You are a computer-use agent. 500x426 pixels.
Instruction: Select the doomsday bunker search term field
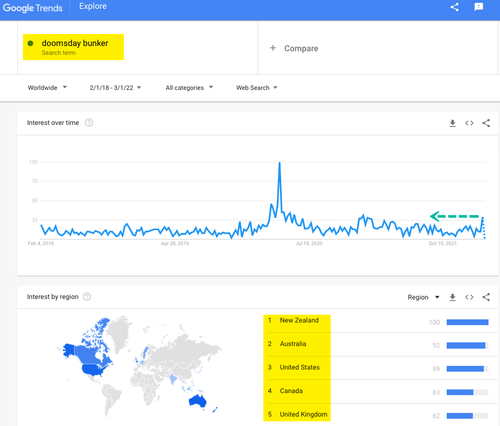click(73, 47)
